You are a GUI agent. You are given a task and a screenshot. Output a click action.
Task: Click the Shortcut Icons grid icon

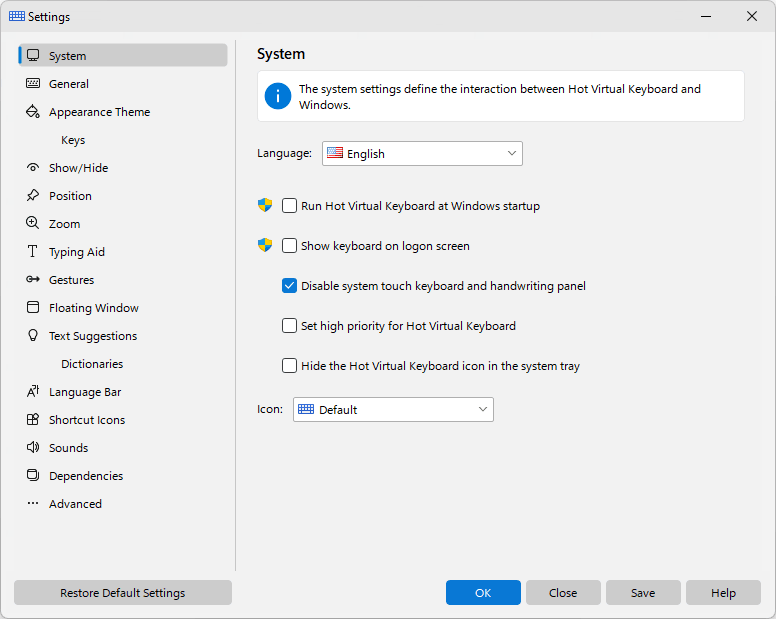point(33,420)
